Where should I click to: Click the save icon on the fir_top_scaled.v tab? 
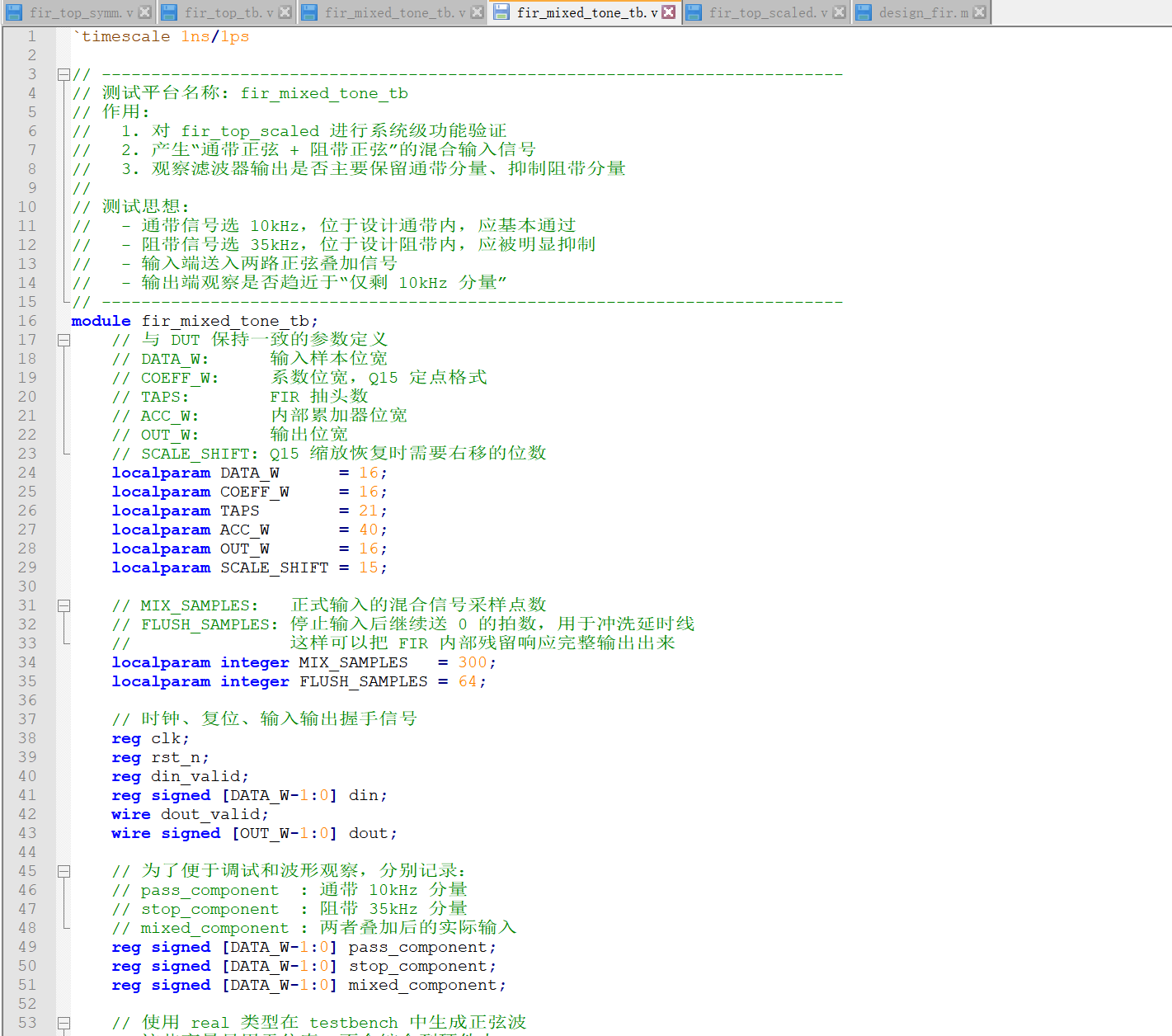click(694, 12)
